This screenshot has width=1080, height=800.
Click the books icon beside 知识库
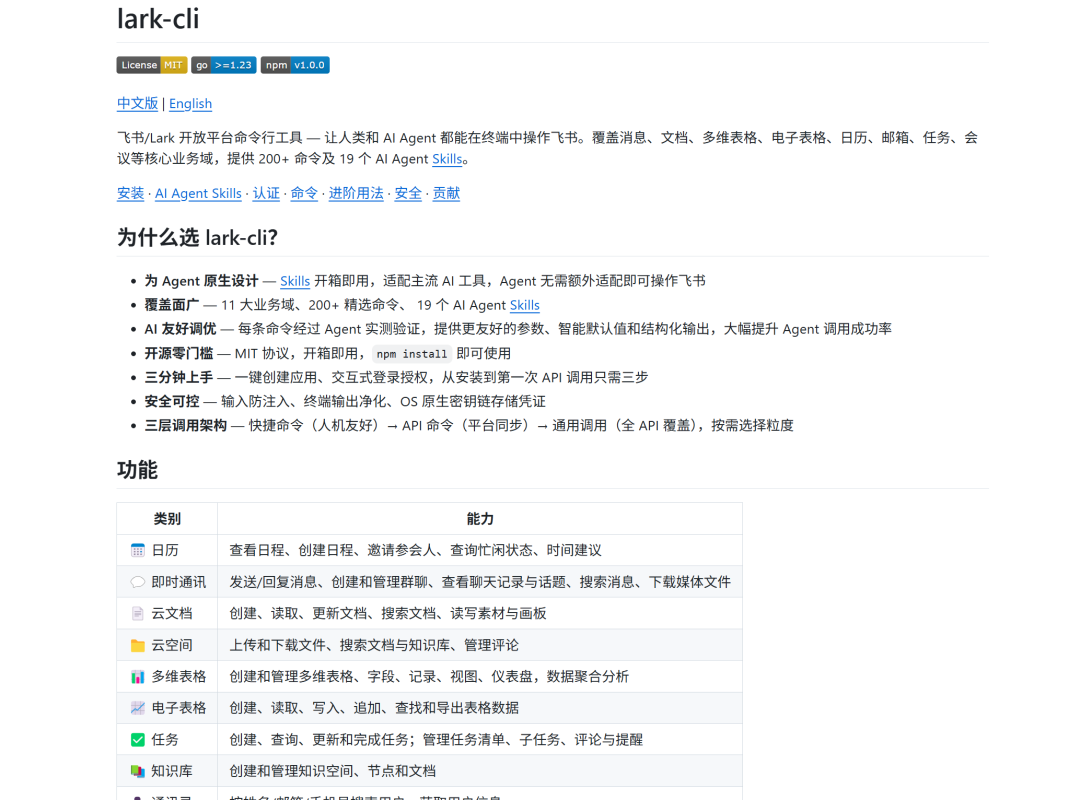138,771
